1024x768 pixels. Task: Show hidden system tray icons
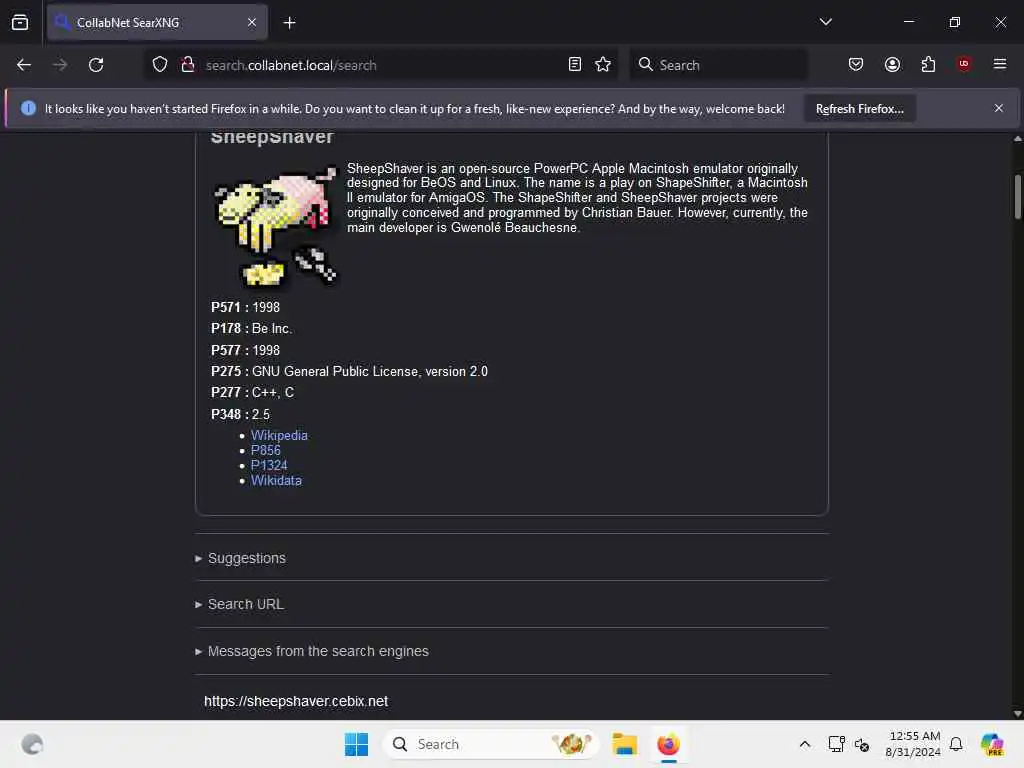coord(805,744)
